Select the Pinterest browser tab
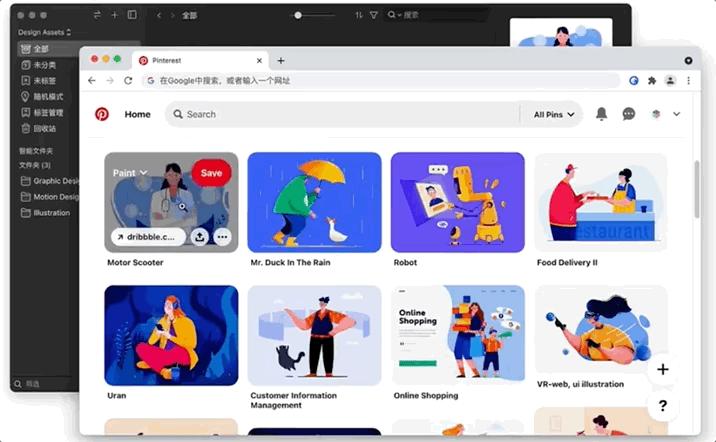The width and height of the screenshot is (716, 442). click(200, 61)
